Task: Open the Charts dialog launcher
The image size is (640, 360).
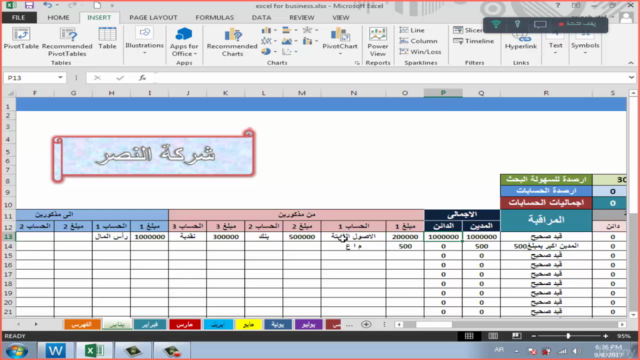Action: (357, 63)
